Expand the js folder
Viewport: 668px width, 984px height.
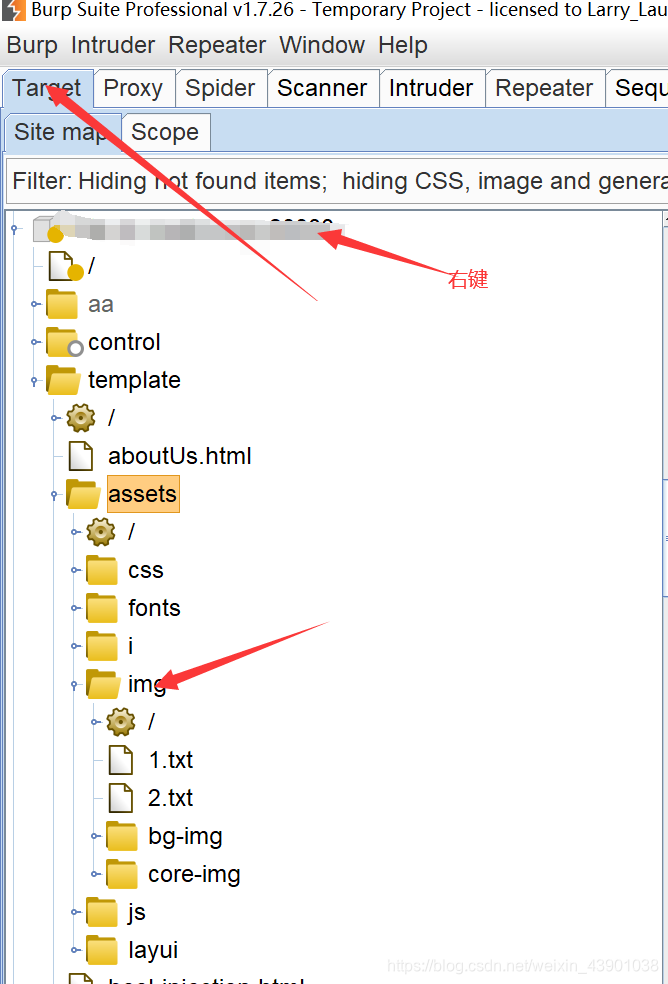(76, 912)
